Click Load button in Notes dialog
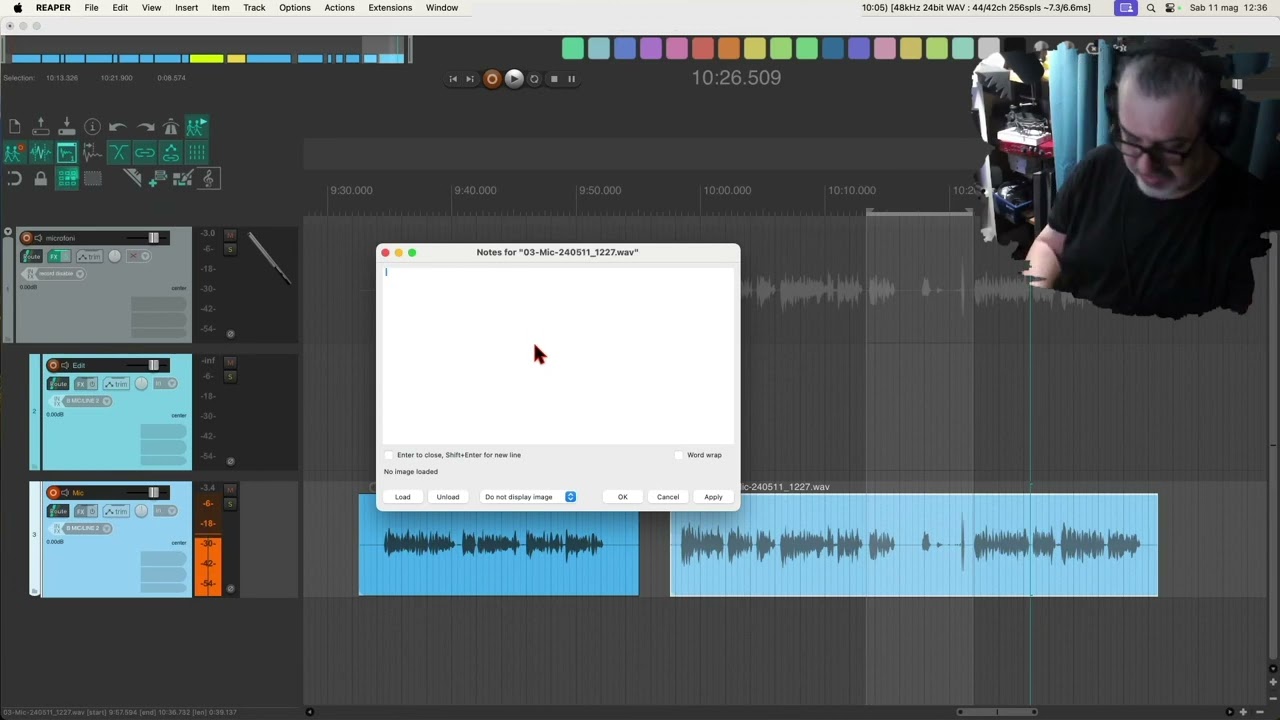This screenshot has height=720, width=1280. click(402, 497)
